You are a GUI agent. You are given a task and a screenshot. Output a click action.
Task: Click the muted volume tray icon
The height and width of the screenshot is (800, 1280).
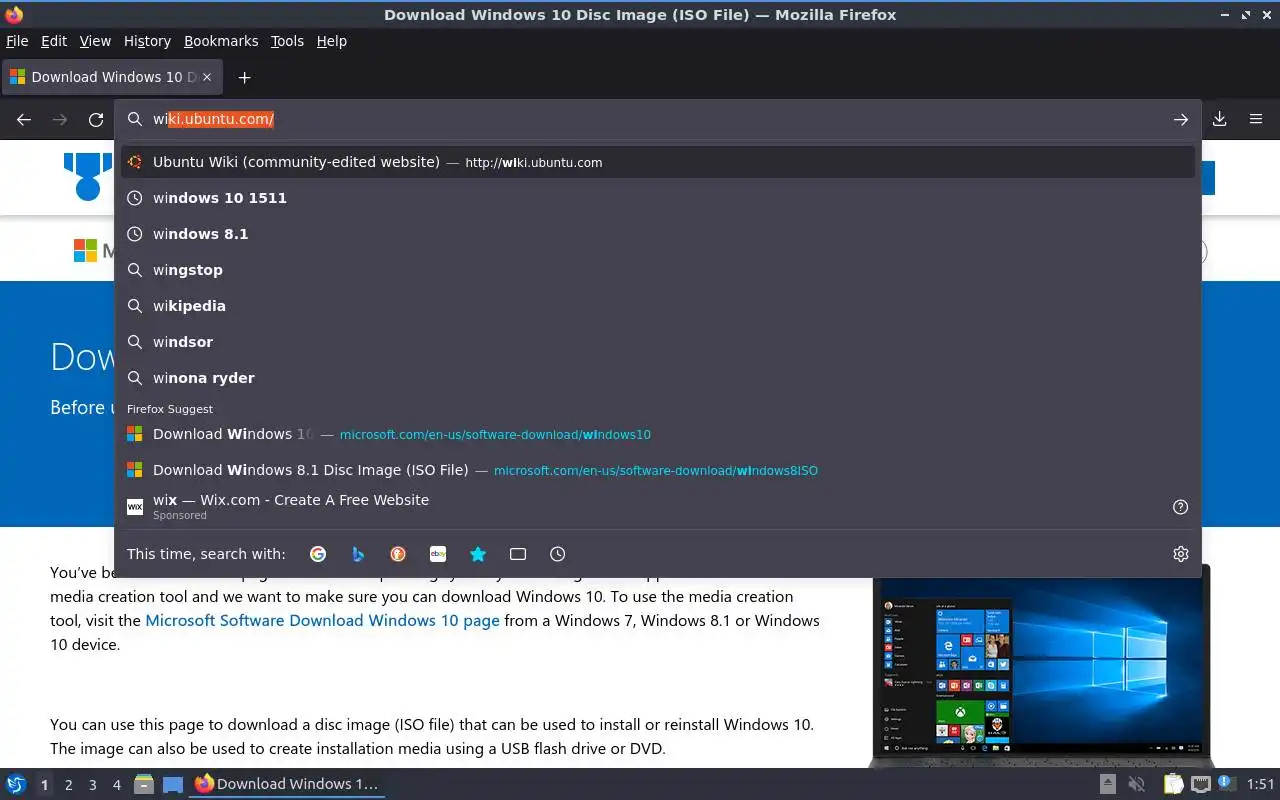click(x=1136, y=784)
